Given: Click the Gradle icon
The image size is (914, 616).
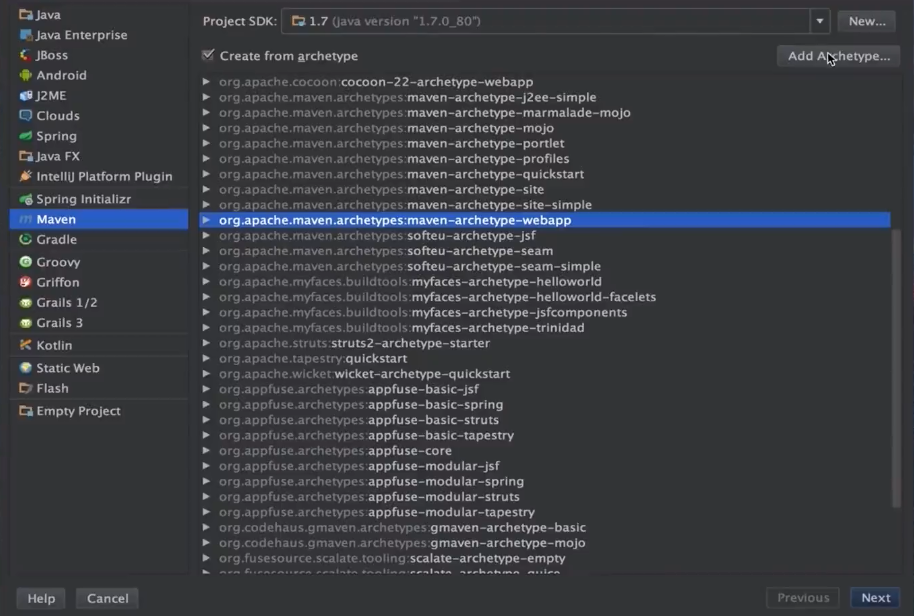Looking at the screenshot, I should pyautogui.click(x=26, y=240).
